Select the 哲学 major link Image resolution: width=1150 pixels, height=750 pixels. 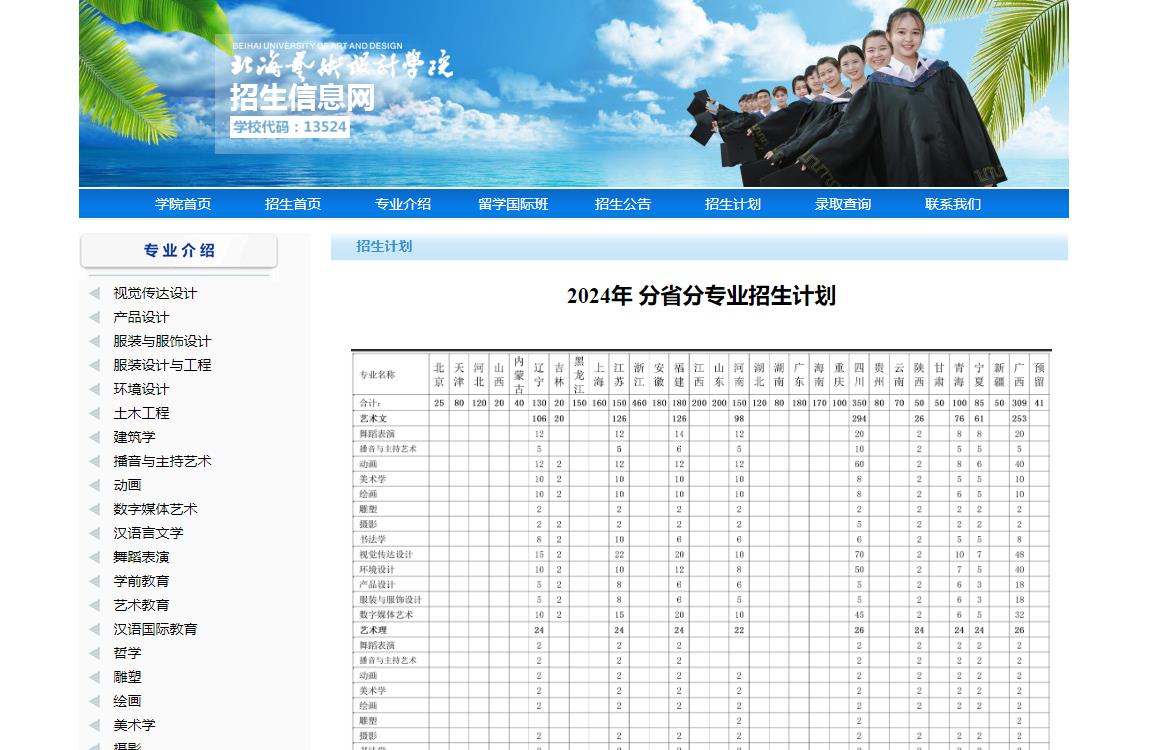click(x=128, y=653)
